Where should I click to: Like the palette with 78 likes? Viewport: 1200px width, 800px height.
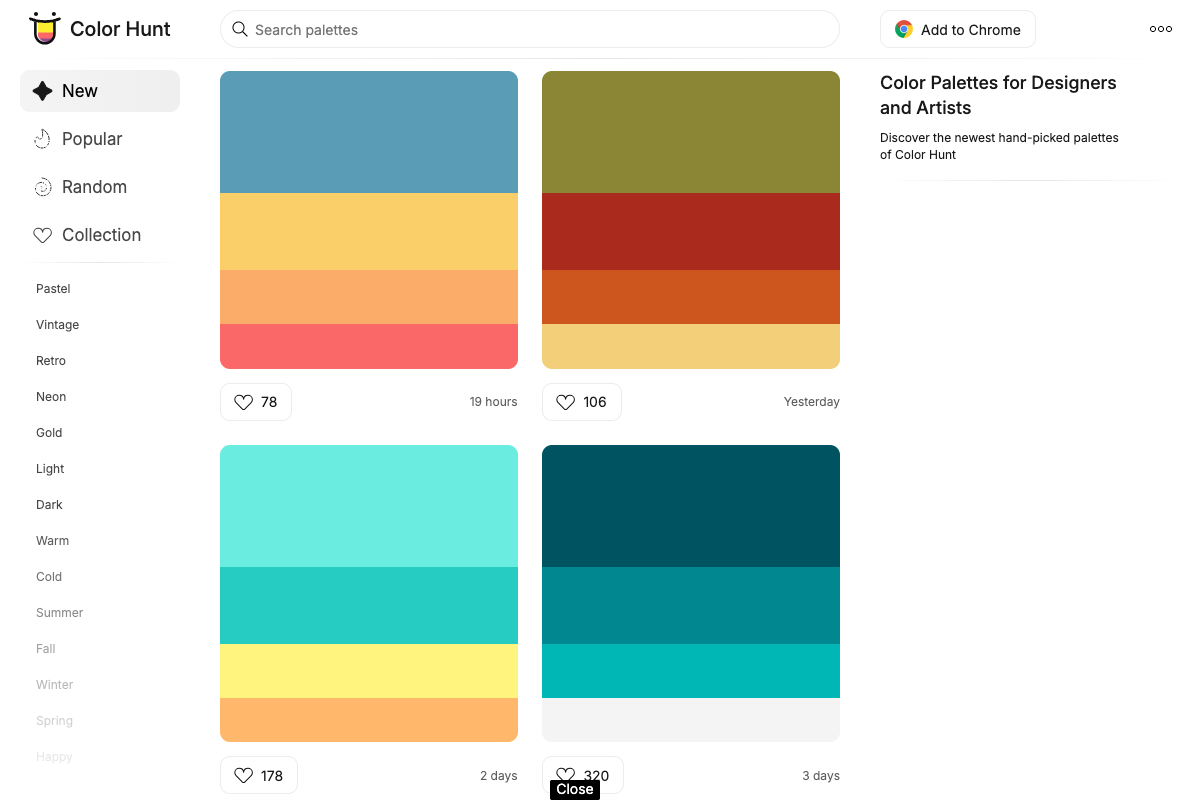[x=243, y=401]
